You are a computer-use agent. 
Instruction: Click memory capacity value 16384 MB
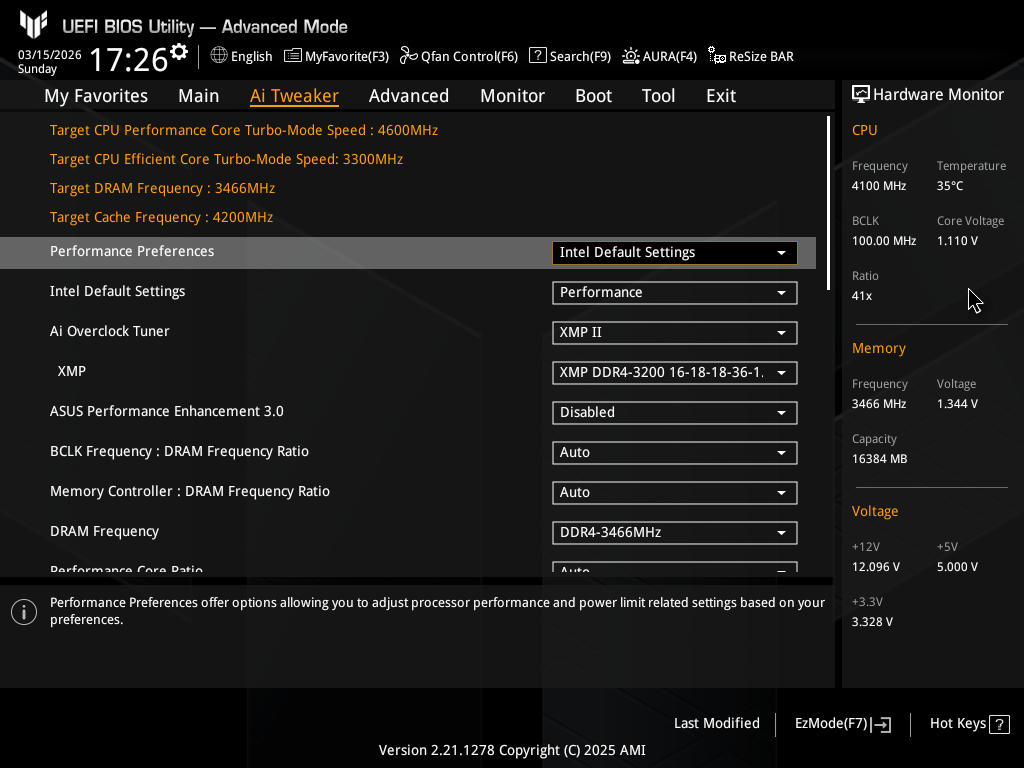(880, 459)
